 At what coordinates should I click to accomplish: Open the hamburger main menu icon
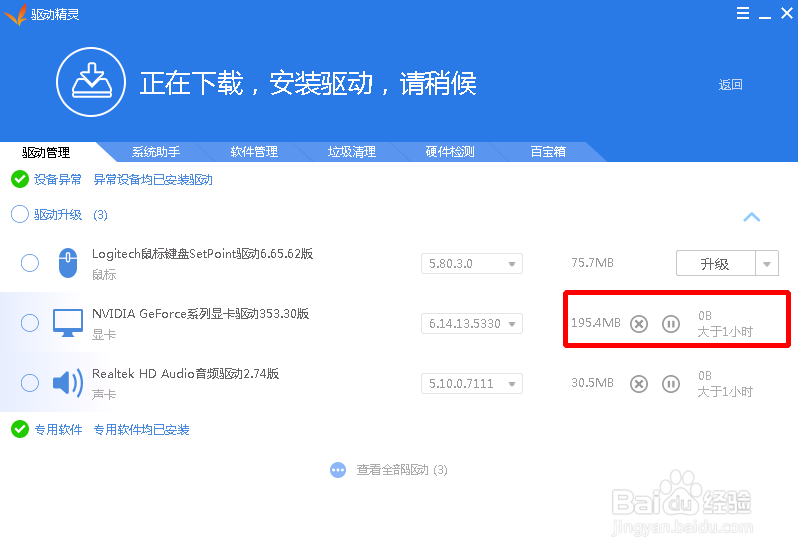pyautogui.click(x=743, y=13)
